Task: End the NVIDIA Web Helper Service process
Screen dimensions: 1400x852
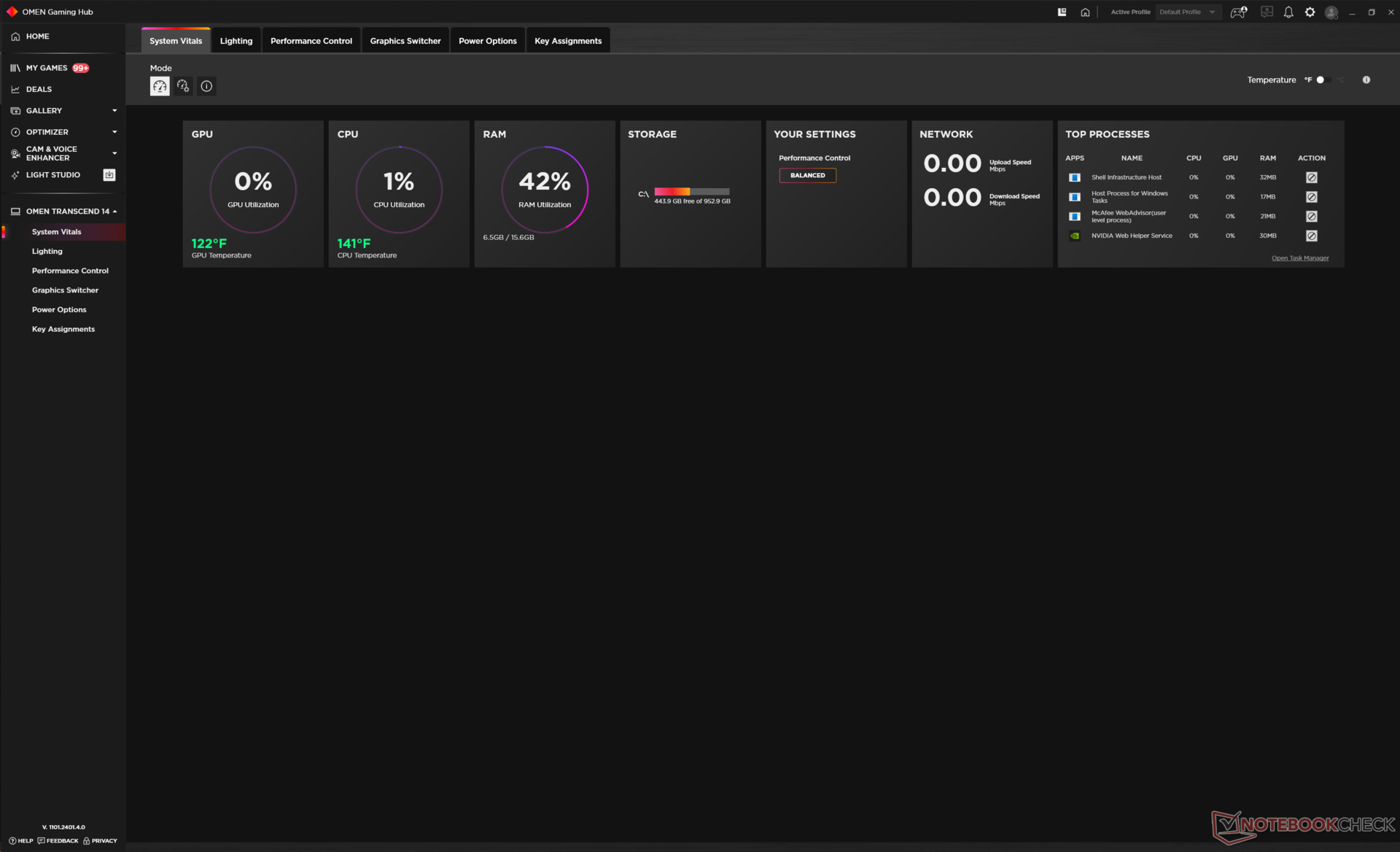Action: (1311, 236)
